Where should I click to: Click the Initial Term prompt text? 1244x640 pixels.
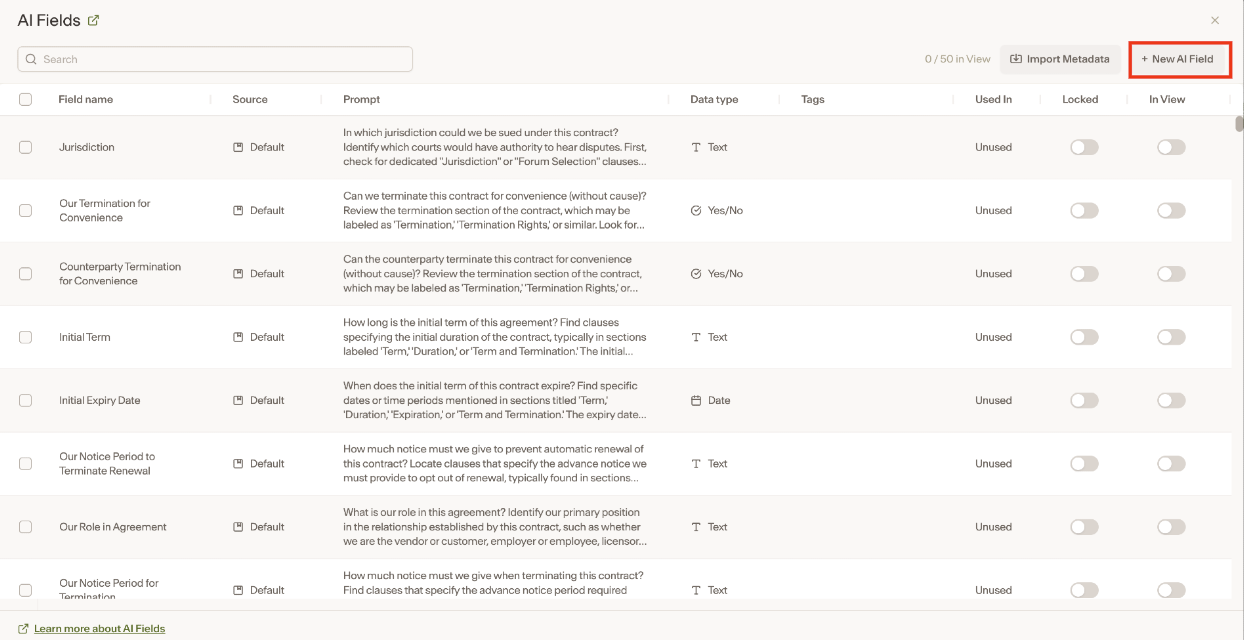click(x=493, y=337)
